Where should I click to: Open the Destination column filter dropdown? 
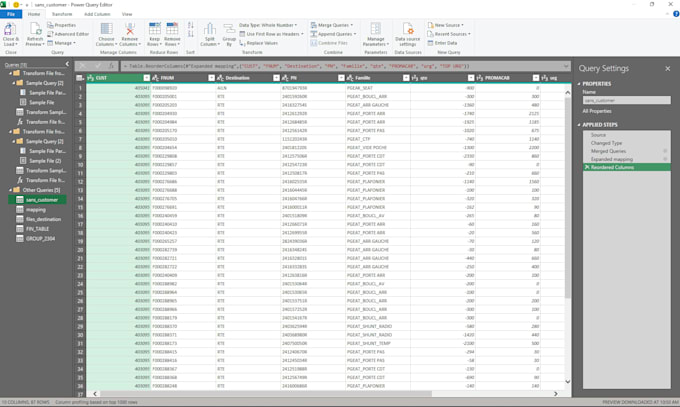(x=276, y=78)
